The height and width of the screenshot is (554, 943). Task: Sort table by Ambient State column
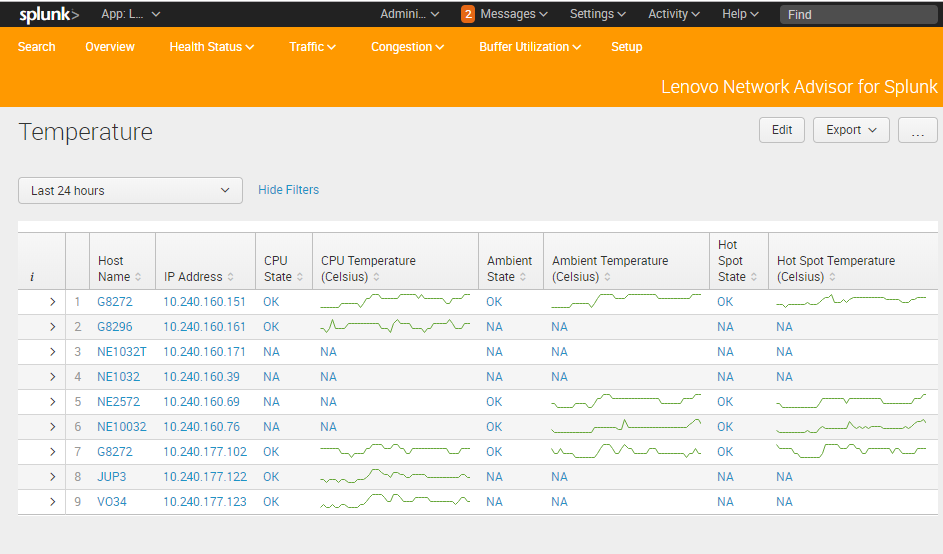point(511,268)
